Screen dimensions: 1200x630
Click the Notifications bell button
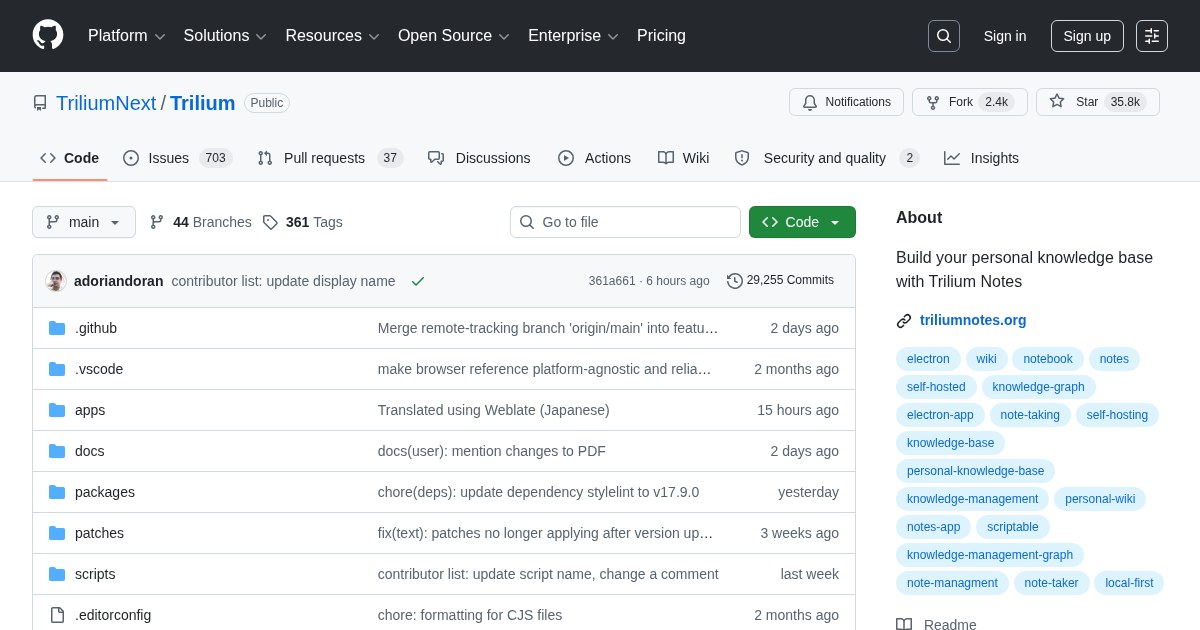coord(846,102)
